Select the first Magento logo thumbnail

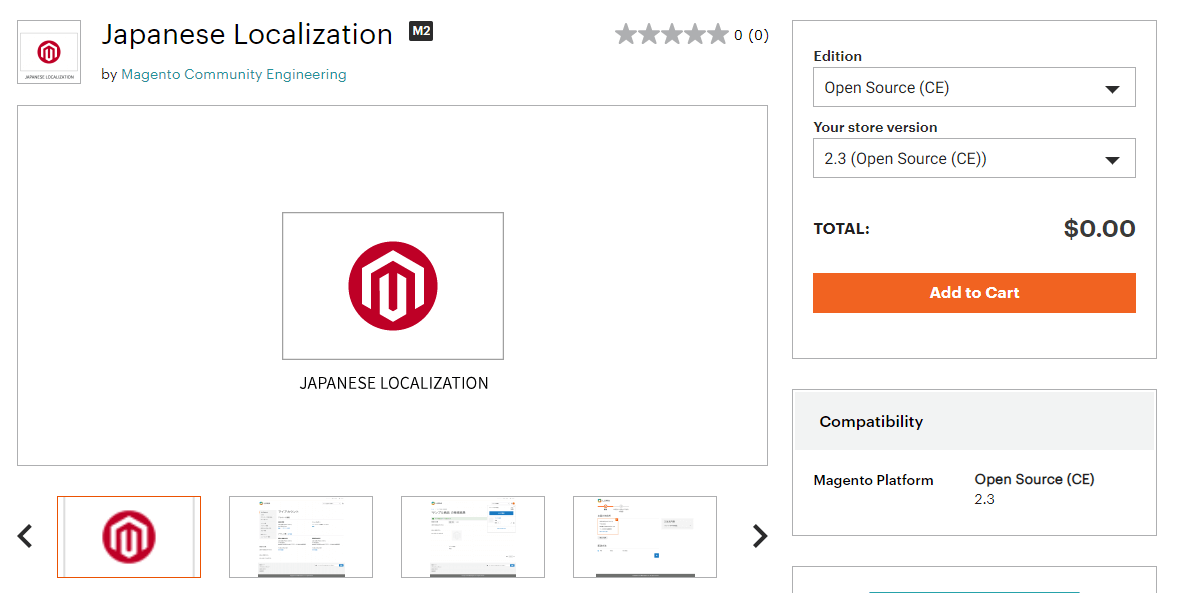[x=129, y=536]
